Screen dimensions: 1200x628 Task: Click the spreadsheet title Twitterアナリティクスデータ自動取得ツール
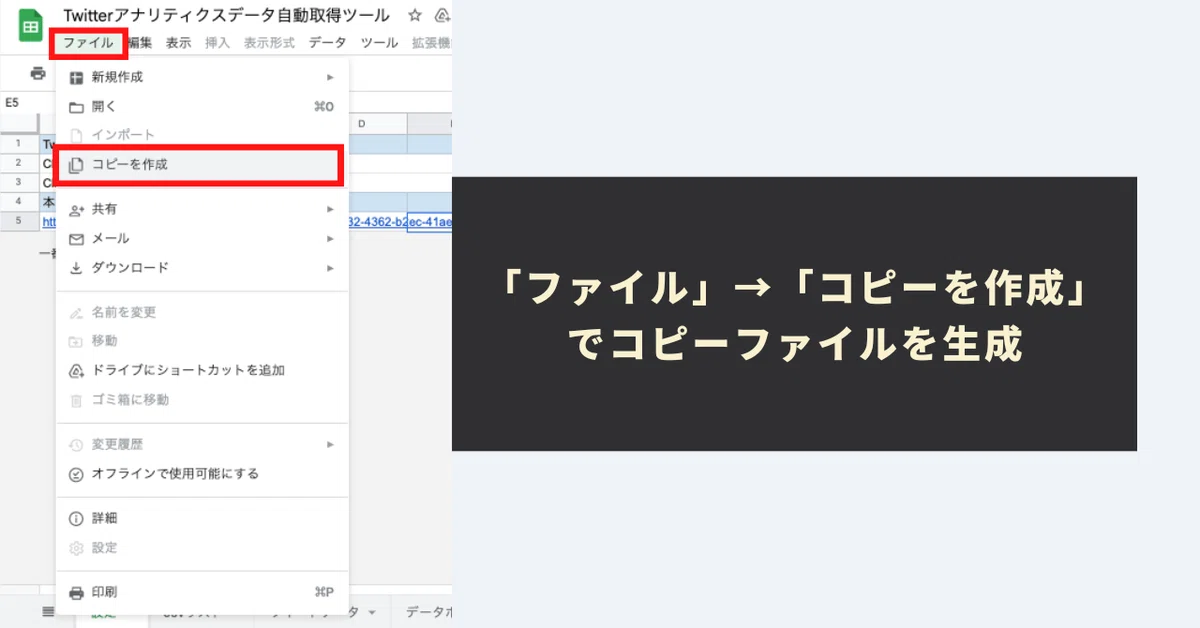coord(226,16)
